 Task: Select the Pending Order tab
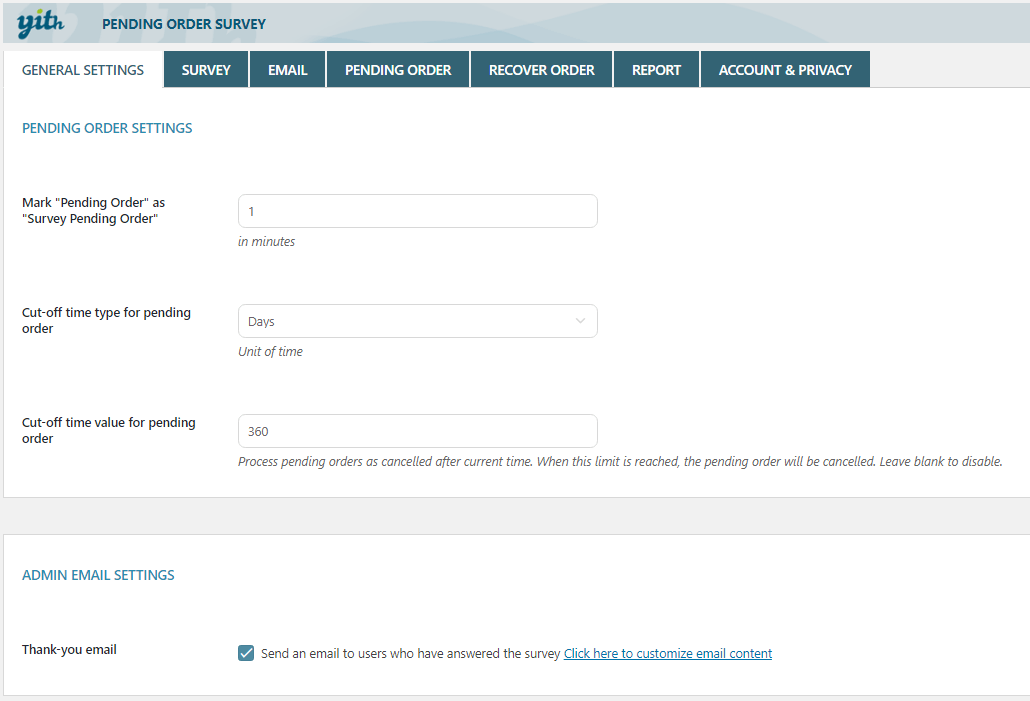[398, 70]
